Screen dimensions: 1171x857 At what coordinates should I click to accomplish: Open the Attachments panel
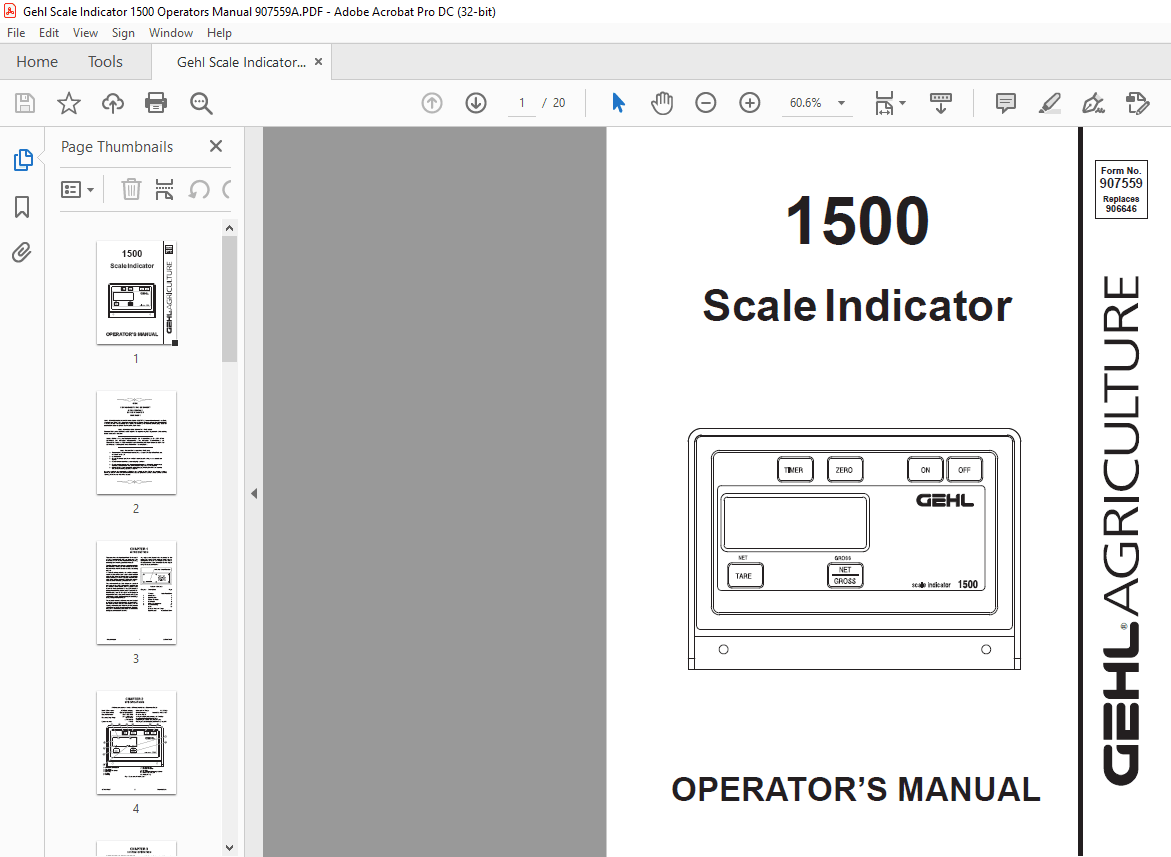coord(22,252)
